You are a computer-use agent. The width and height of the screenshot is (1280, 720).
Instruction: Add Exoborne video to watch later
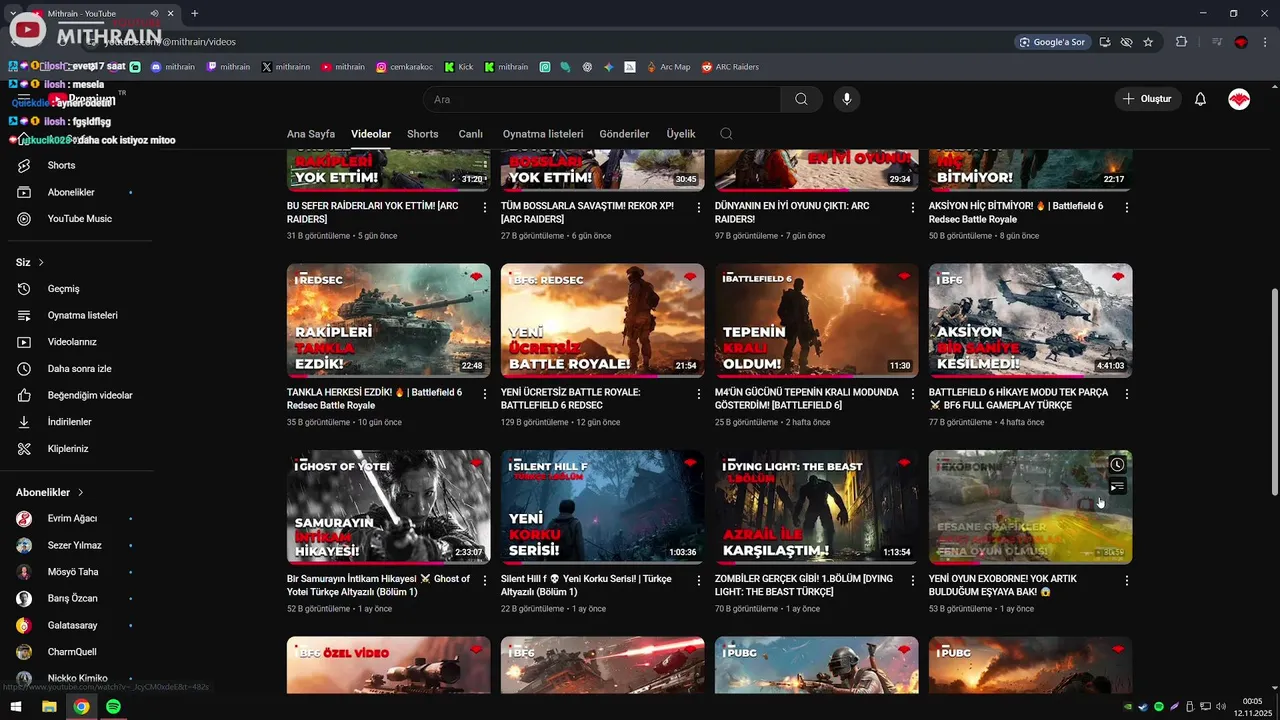coord(1117,465)
